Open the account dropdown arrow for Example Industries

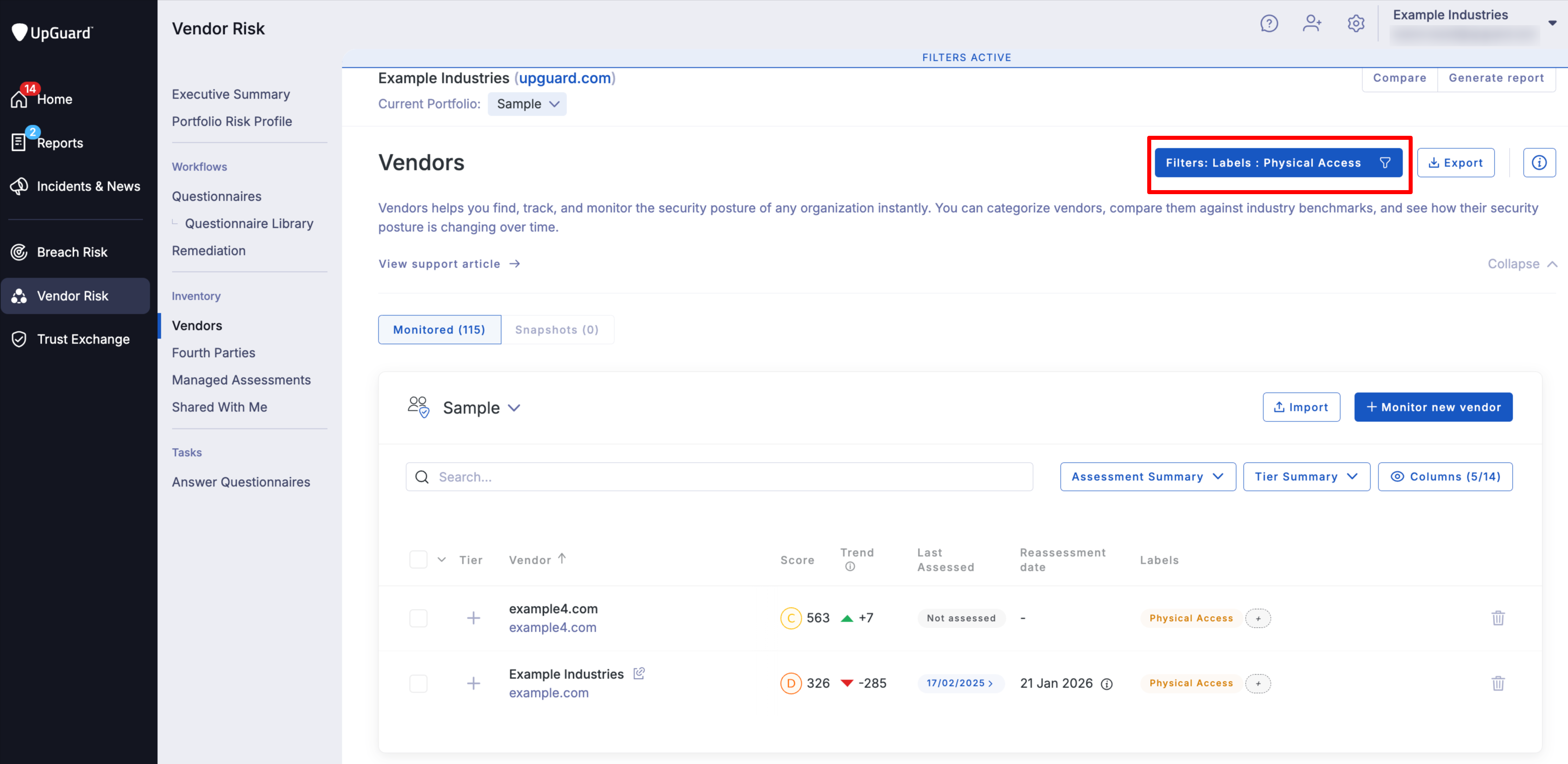click(1552, 23)
